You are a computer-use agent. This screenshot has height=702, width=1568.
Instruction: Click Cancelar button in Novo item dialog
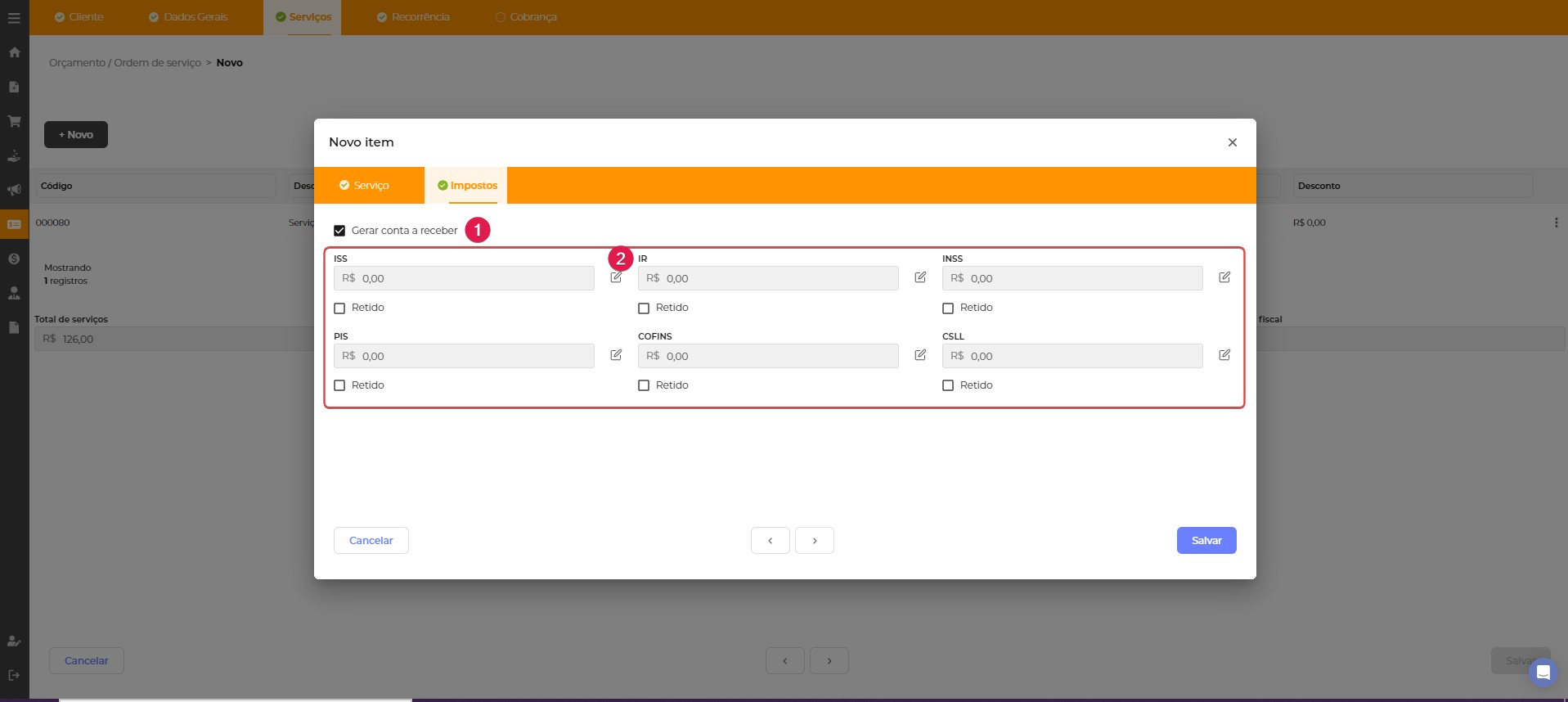click(x=371, y=541)
